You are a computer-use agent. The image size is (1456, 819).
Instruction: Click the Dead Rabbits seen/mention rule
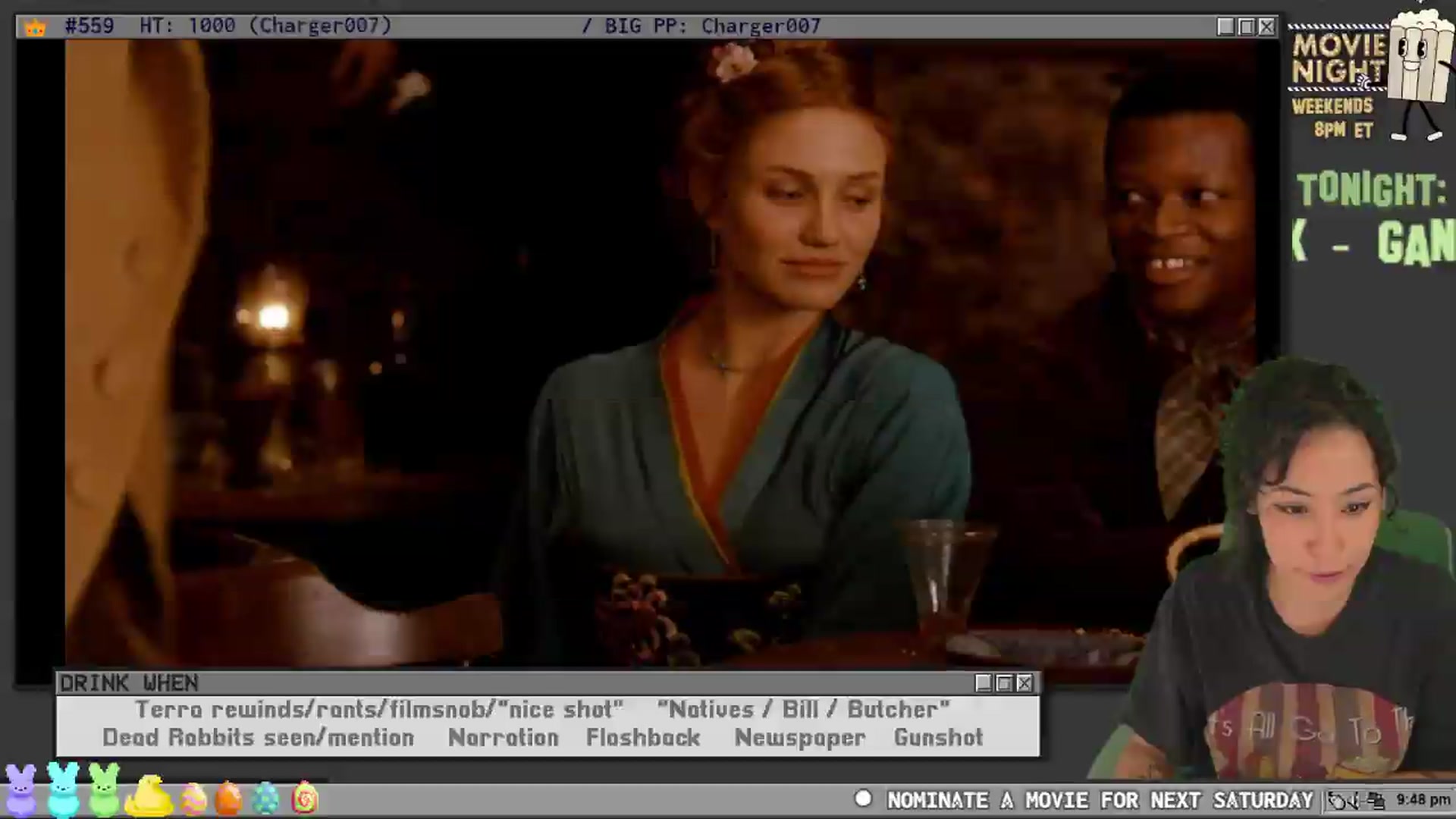click(x=259, y=738)
